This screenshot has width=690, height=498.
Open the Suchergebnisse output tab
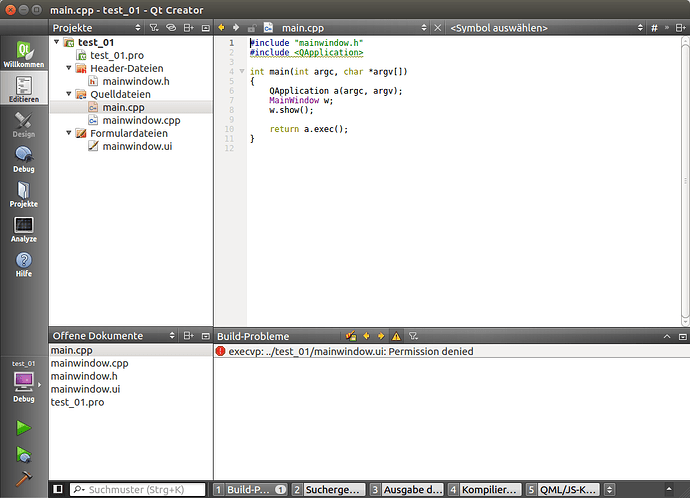[328, 489]
